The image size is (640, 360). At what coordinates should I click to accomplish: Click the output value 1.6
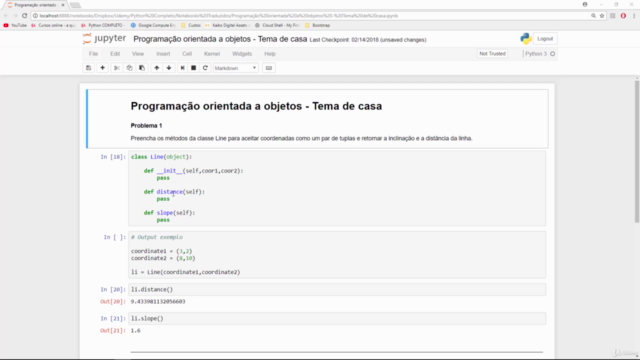136,331
